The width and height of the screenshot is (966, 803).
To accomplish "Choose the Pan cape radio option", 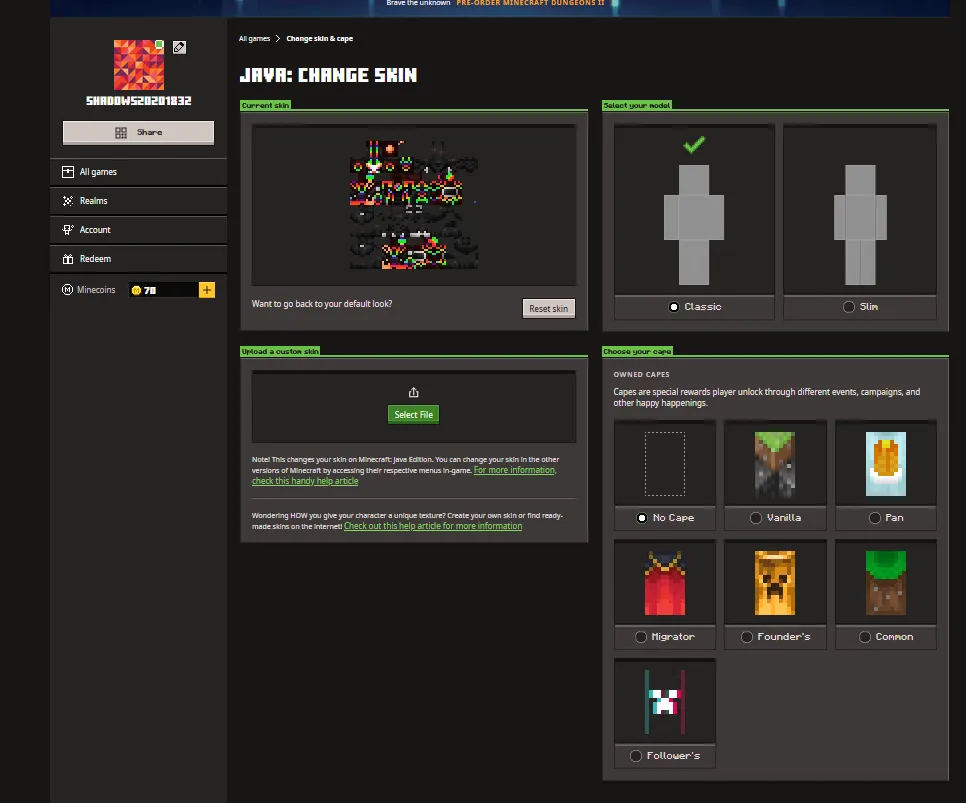I will pos(875,518).
